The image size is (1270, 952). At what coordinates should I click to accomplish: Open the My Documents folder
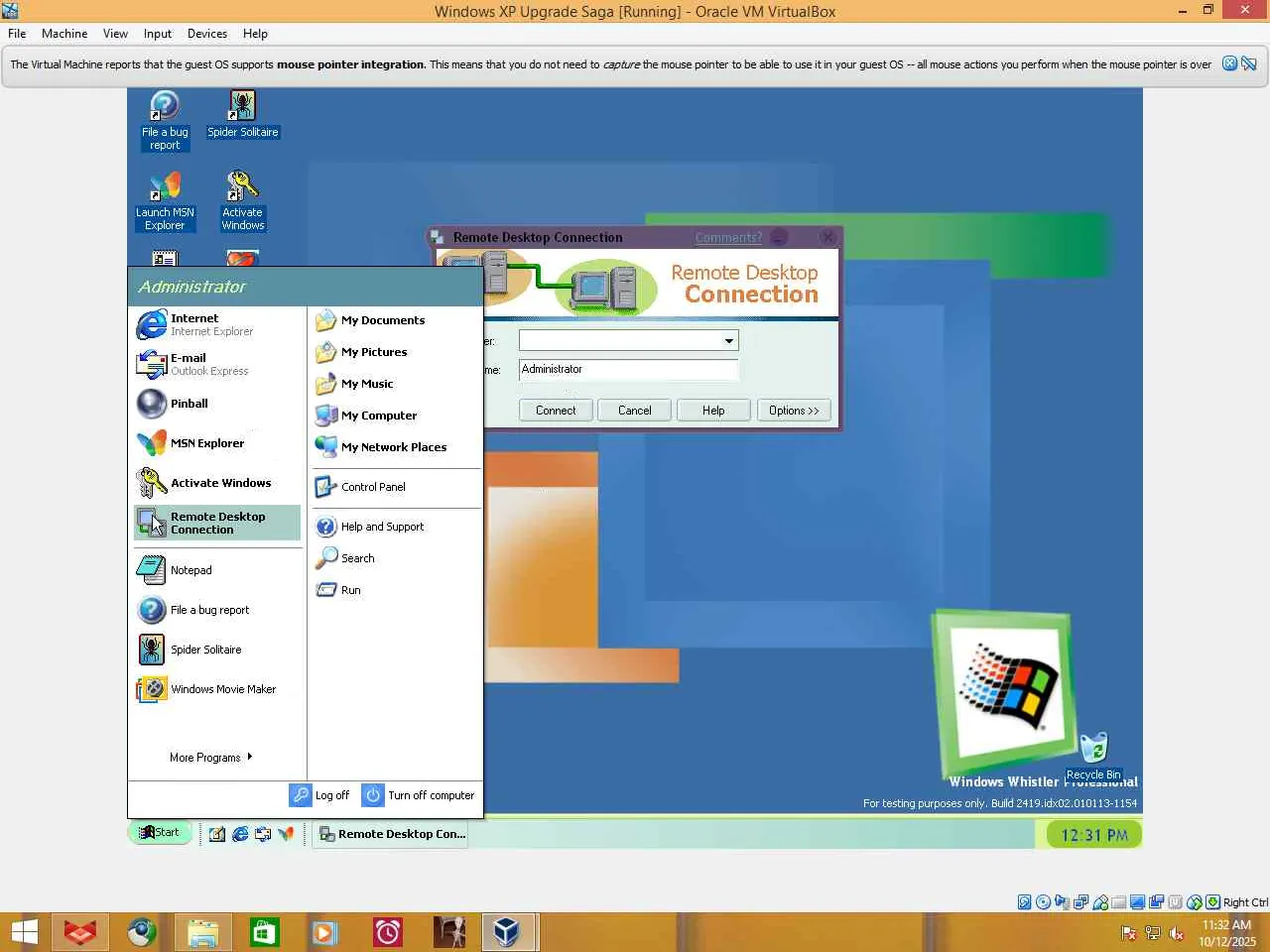[x=395, y=320]
